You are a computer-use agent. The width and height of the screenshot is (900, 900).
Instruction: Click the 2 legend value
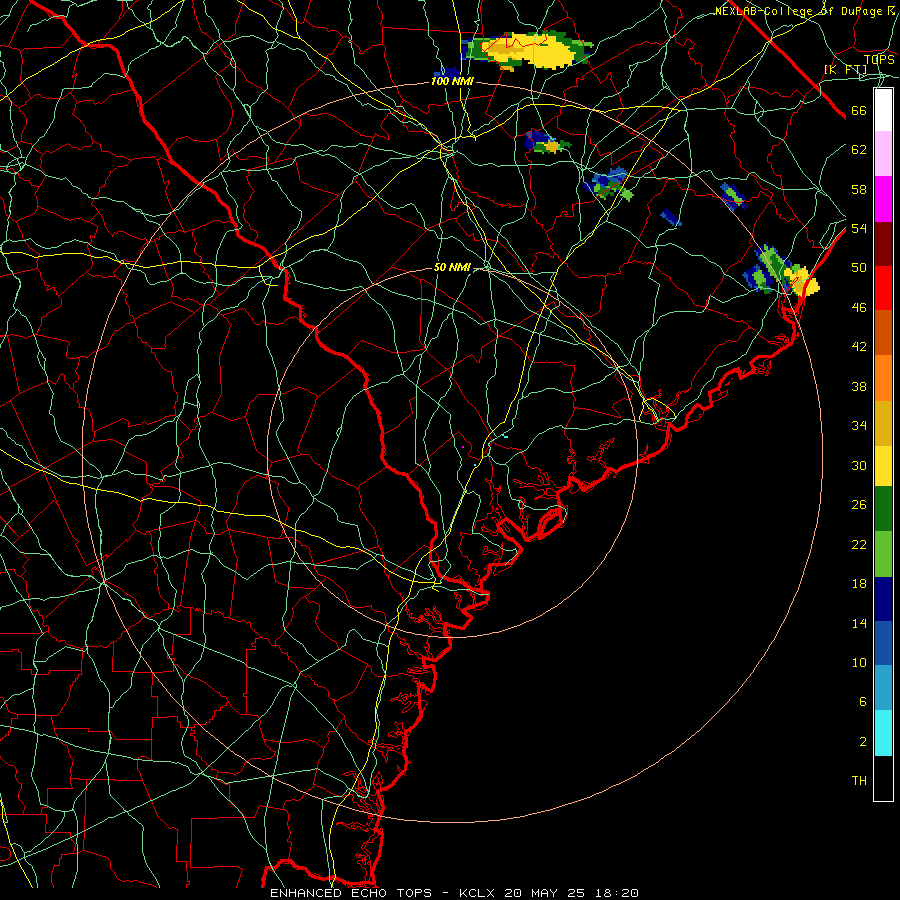tap(863, 742)
